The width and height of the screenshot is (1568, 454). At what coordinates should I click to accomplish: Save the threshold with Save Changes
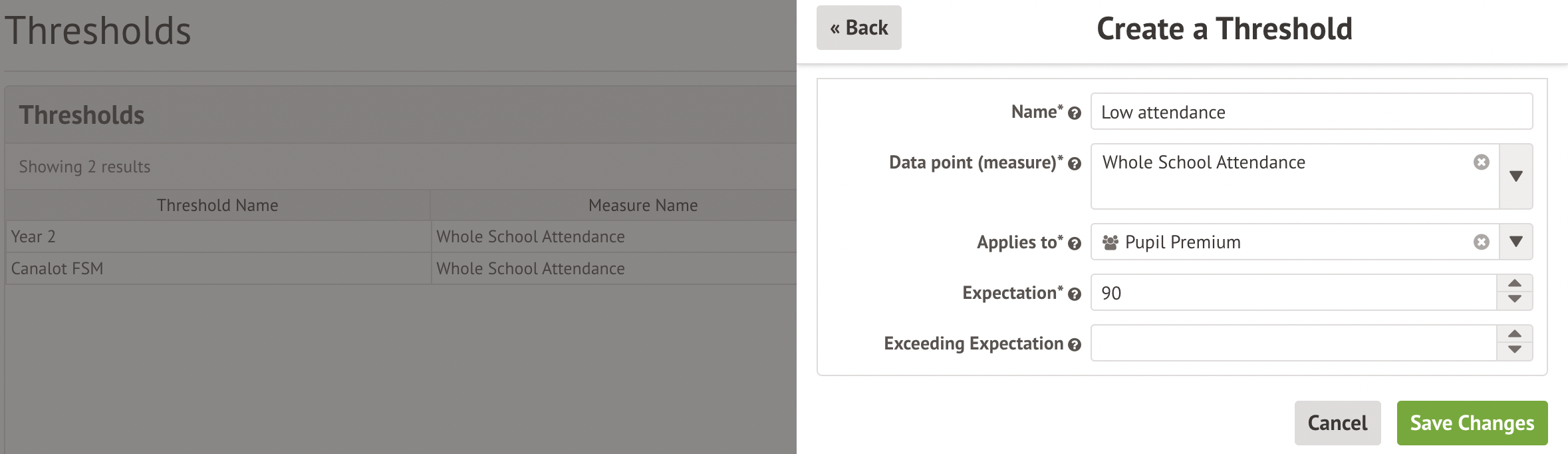pyautogui.click(x=1472, y=423)
